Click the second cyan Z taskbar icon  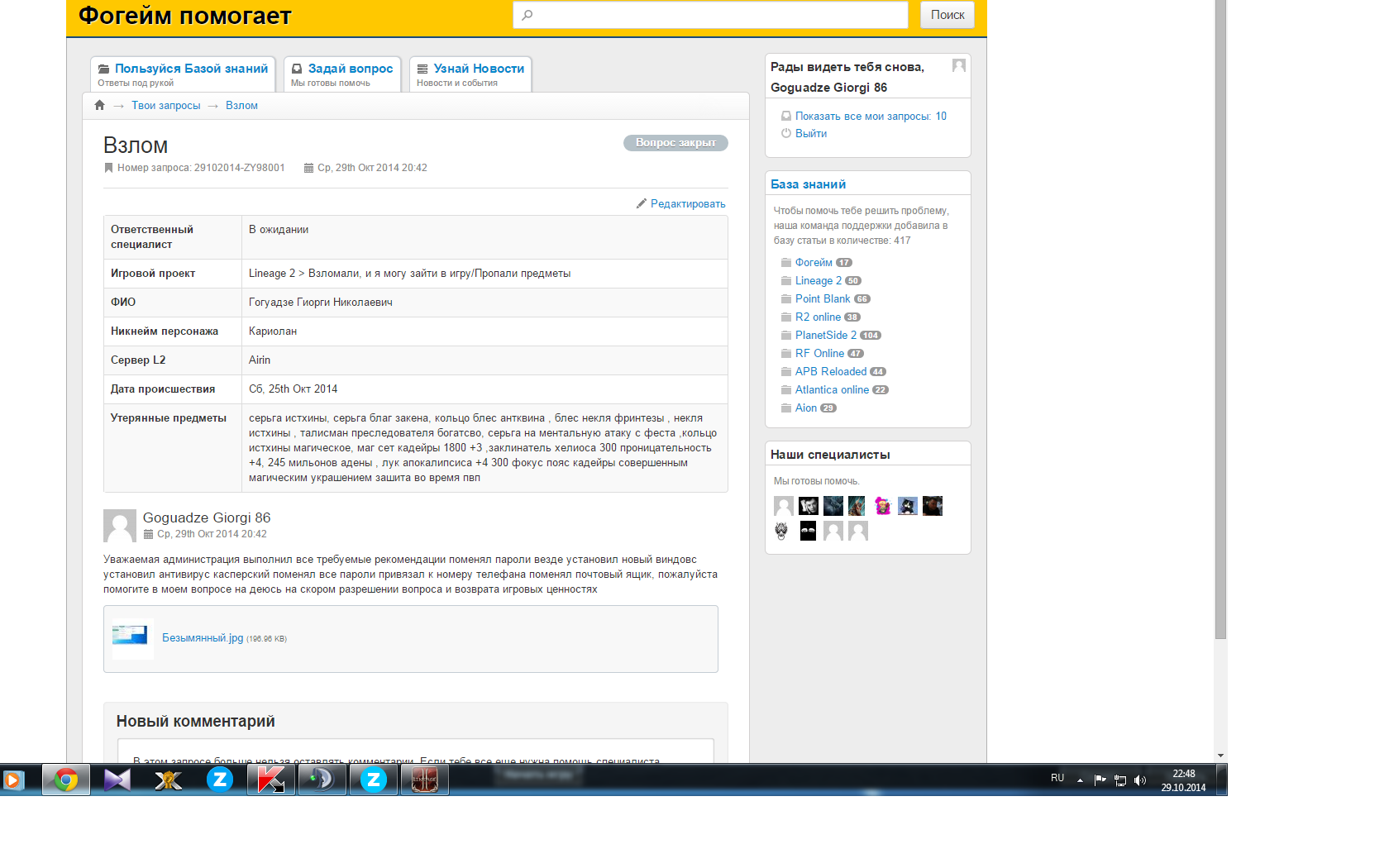pyautogui.click(x=373, y=780)
